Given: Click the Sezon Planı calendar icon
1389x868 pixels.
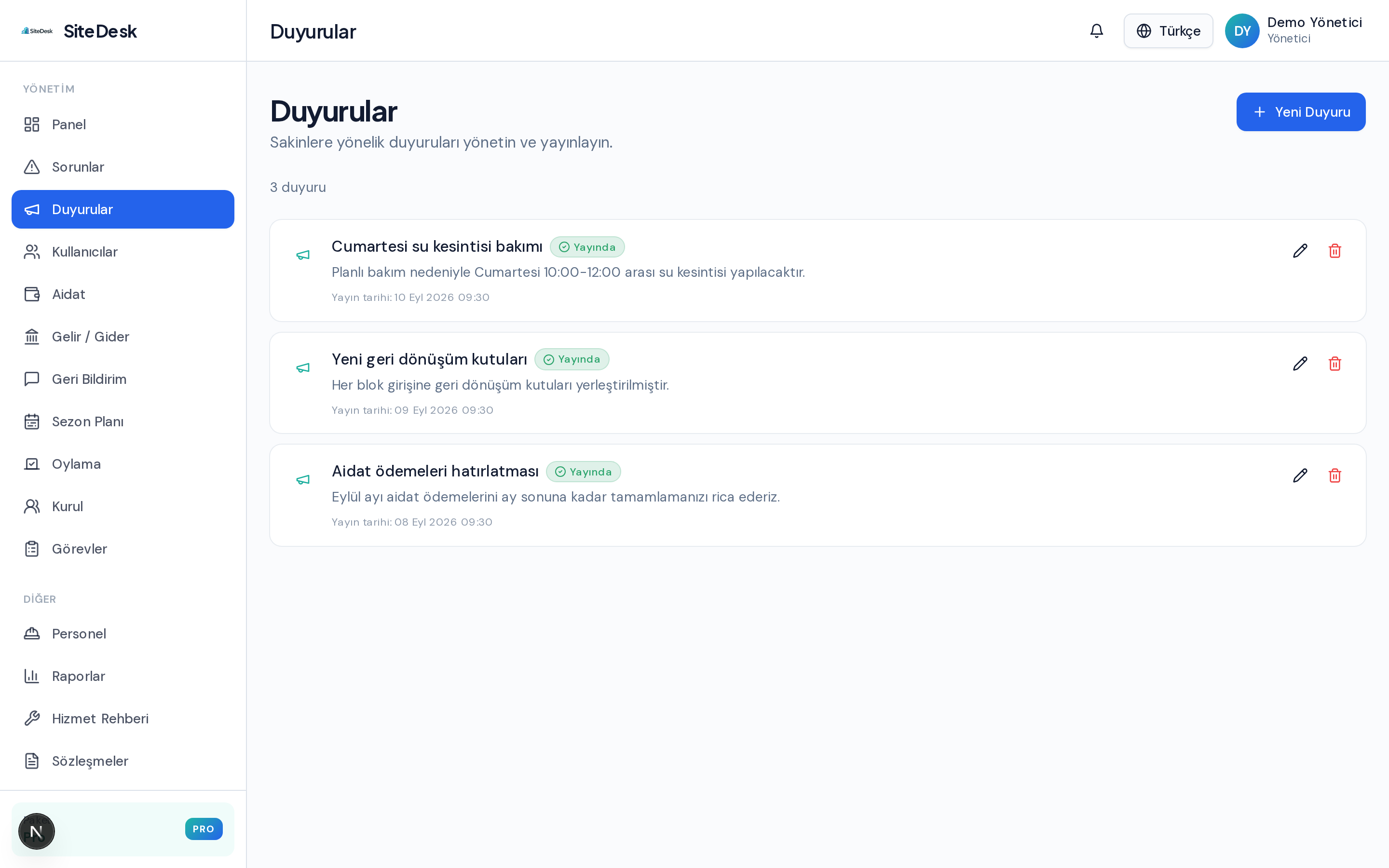Looking at the screenshot, I should (x=32, y=422).
